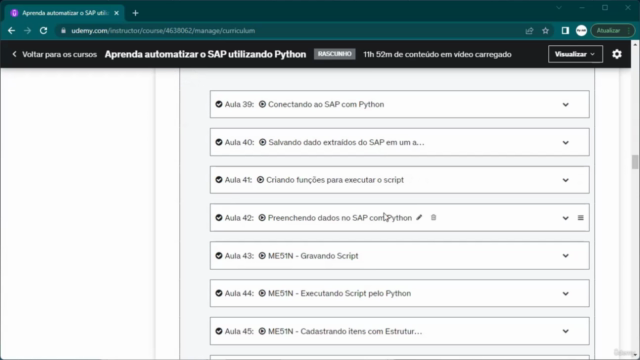Select the title Preenchendo dados no SAP

340,218
